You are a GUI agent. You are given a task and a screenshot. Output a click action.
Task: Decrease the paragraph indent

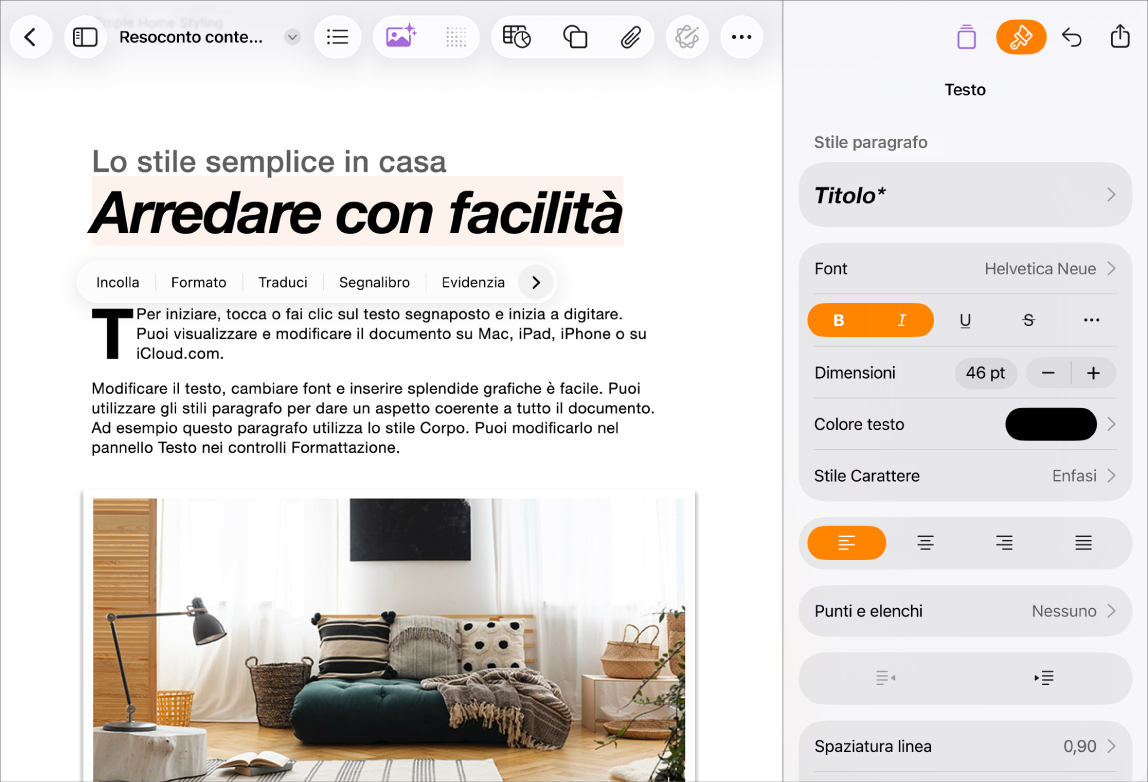coord(885,678)
